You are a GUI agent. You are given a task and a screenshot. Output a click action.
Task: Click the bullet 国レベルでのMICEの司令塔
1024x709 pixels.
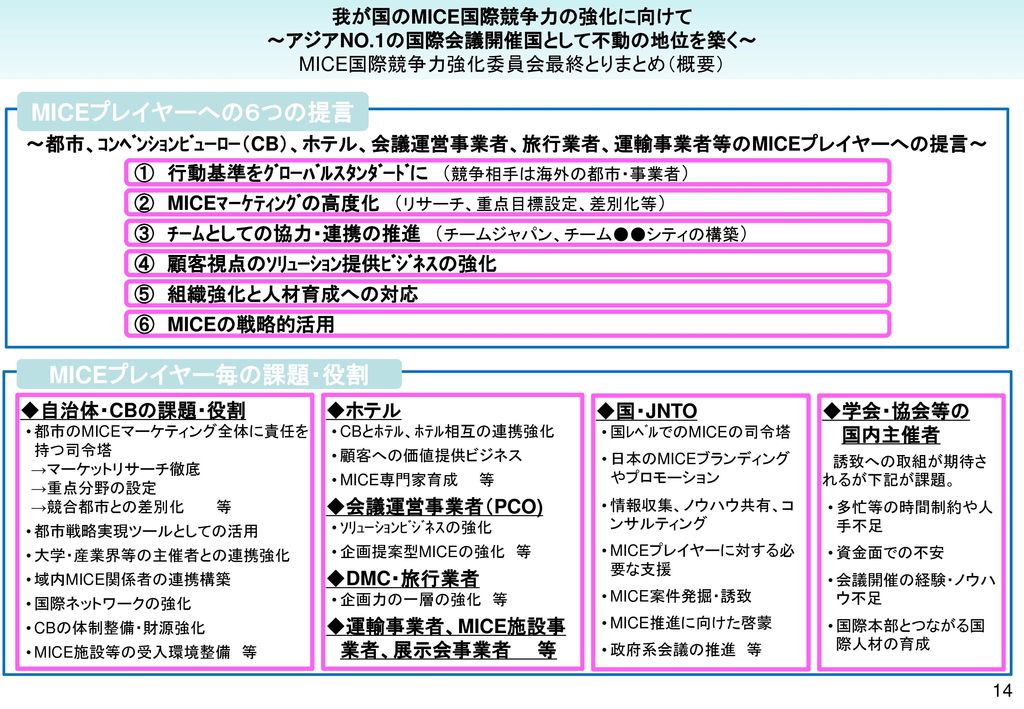tap(696, 432)
